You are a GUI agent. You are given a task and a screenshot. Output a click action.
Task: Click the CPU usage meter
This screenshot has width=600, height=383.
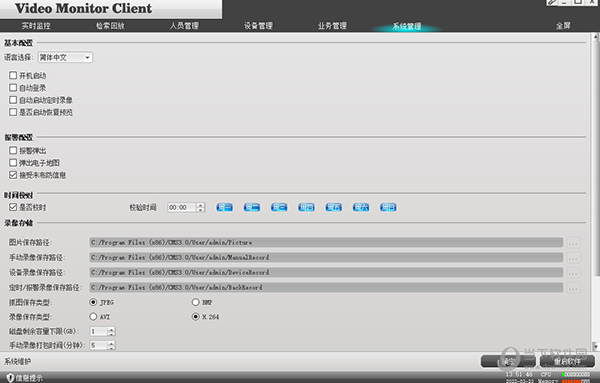pos(576,374)
